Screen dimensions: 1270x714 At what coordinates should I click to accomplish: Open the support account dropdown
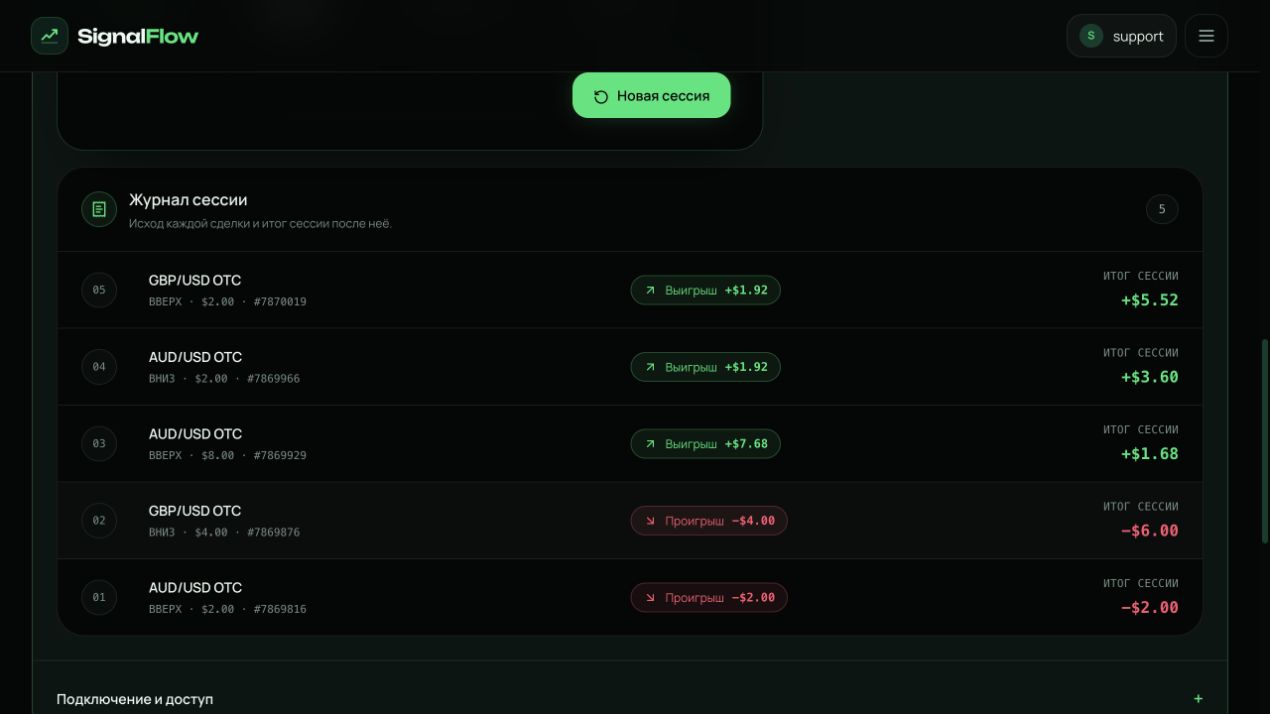[1121, 36]
